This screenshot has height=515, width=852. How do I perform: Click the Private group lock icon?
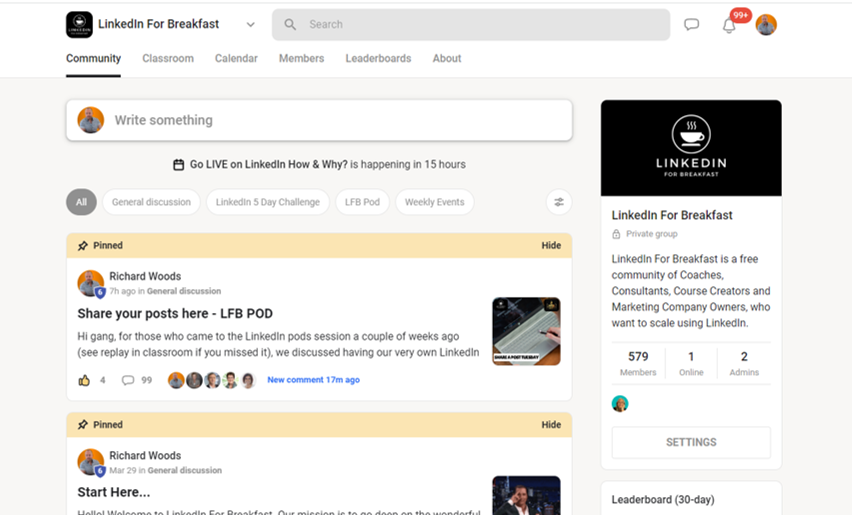coord(616,234)
